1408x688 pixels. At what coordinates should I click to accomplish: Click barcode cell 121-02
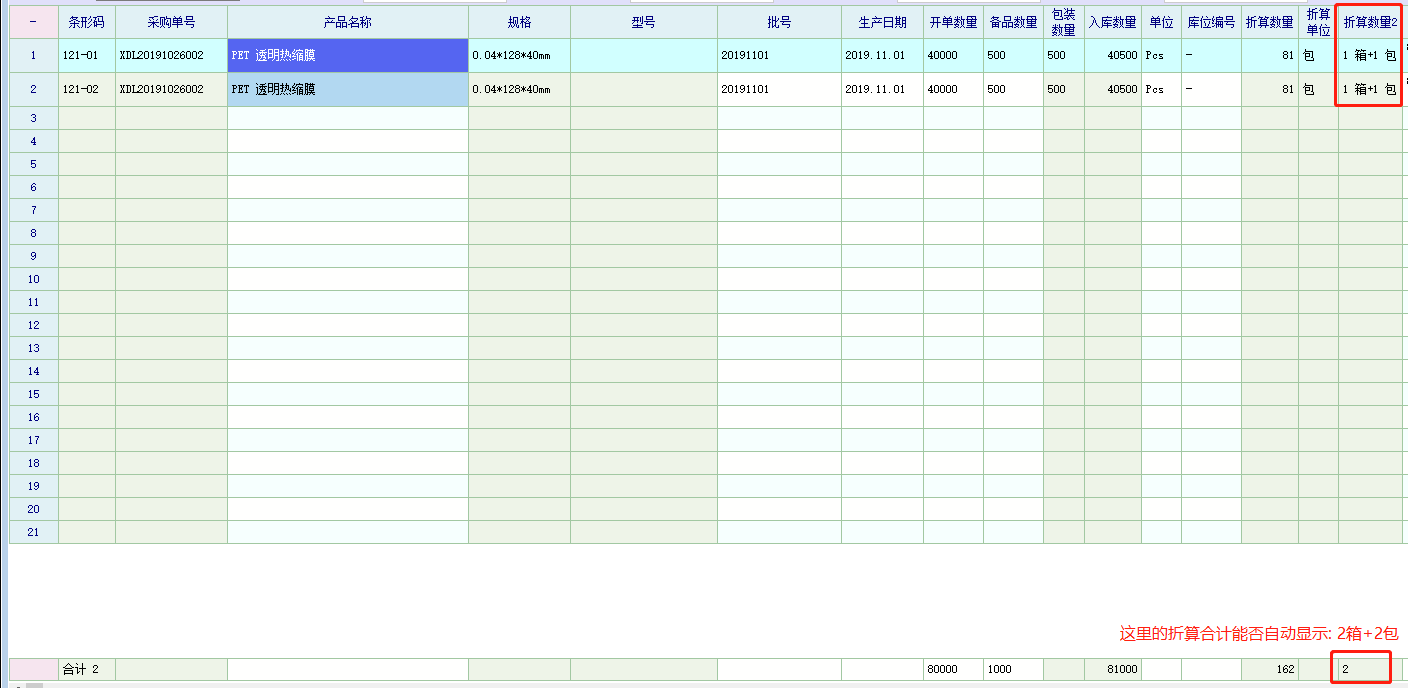tap(86, 90)
